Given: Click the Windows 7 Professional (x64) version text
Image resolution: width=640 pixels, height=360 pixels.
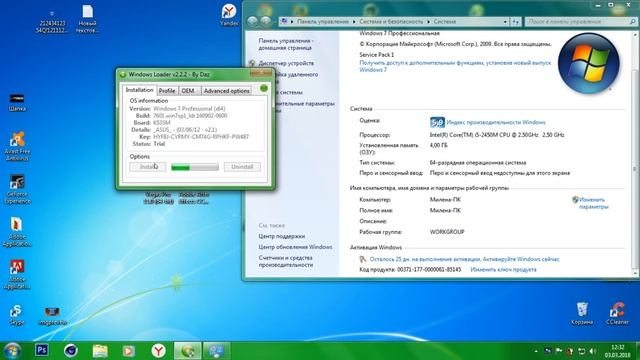Looking at the screenshot, I should pos(189,109).
